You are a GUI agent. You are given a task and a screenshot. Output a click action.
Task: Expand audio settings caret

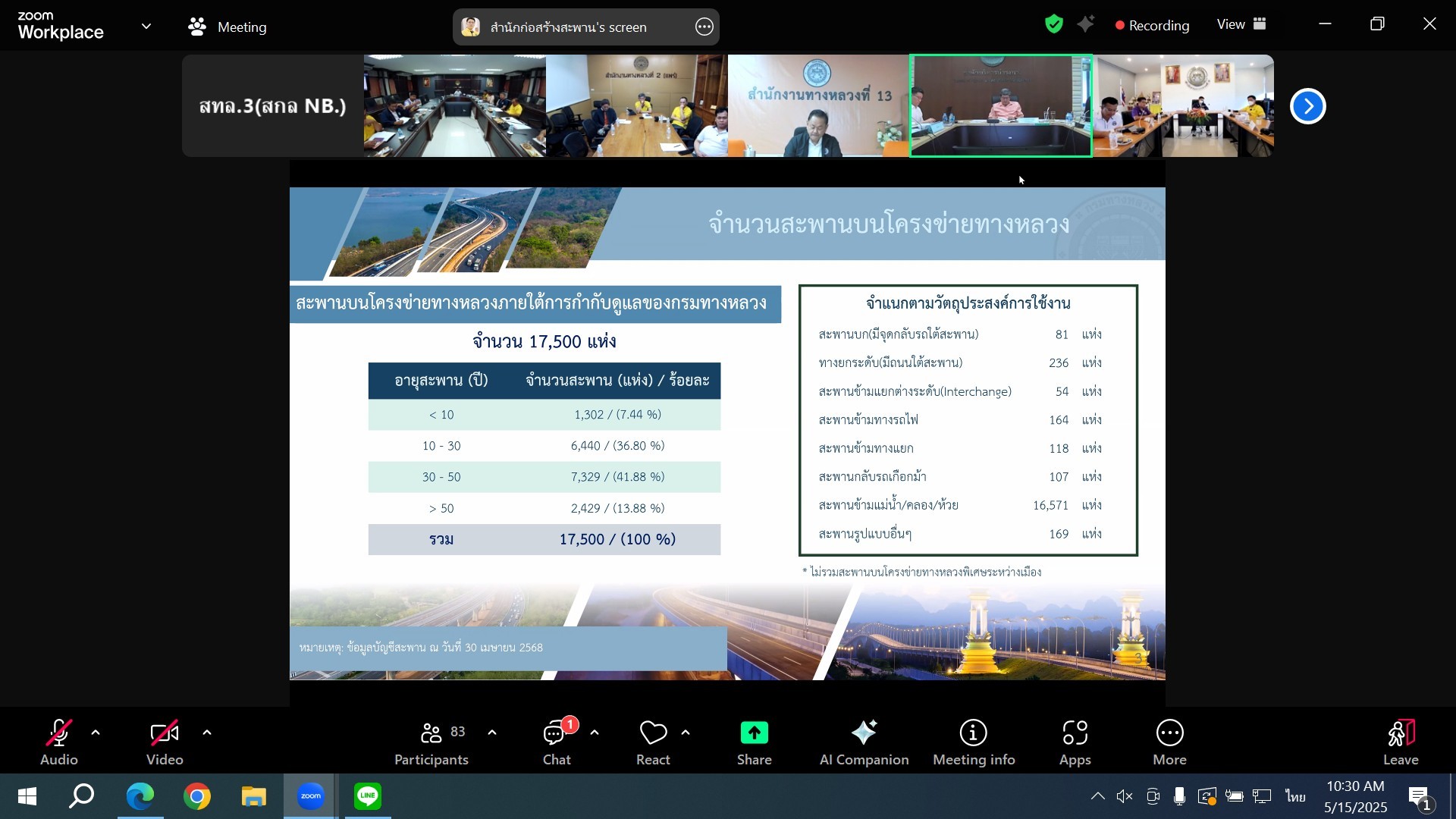(x=96, y=733)
